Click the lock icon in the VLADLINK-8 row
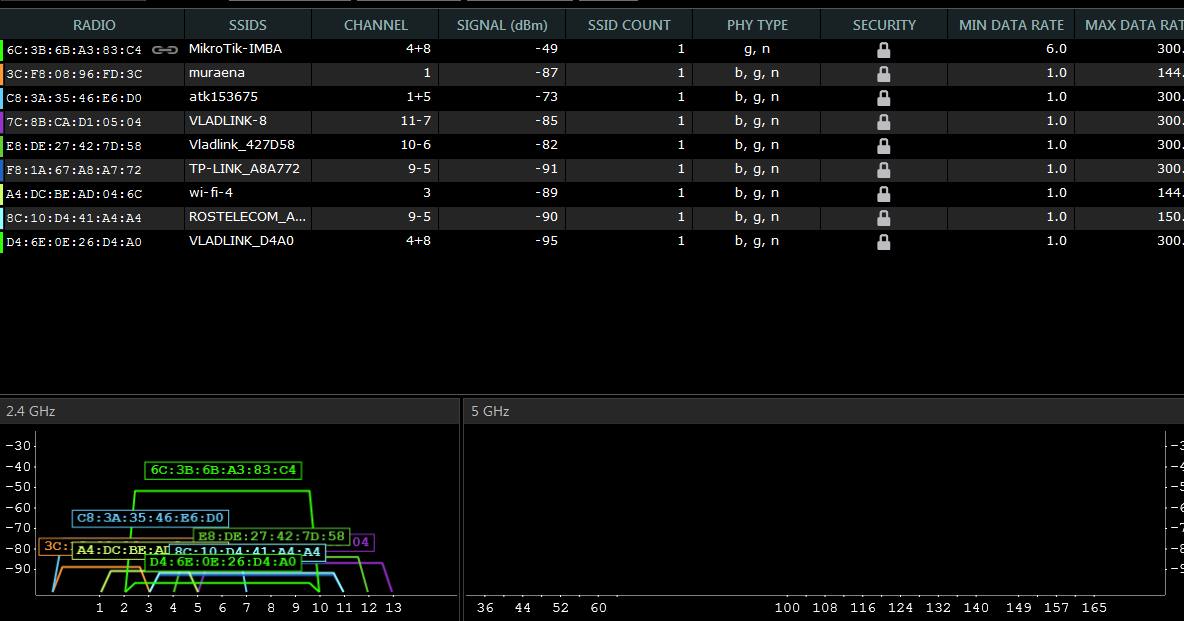This screenshot has height=621, width=1184. tap(883, 122)
